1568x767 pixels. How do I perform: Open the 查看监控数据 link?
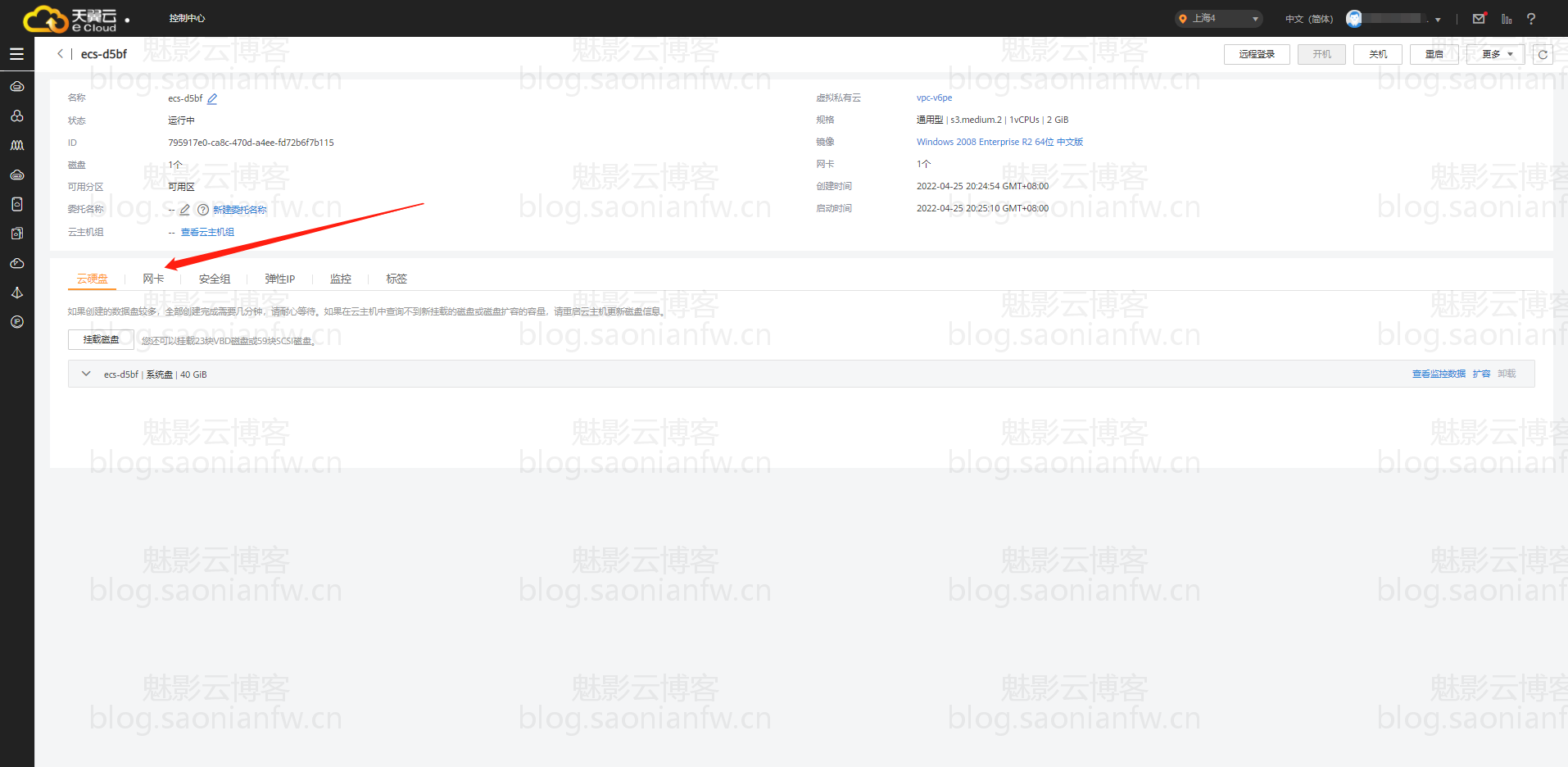coord(1439,374)
